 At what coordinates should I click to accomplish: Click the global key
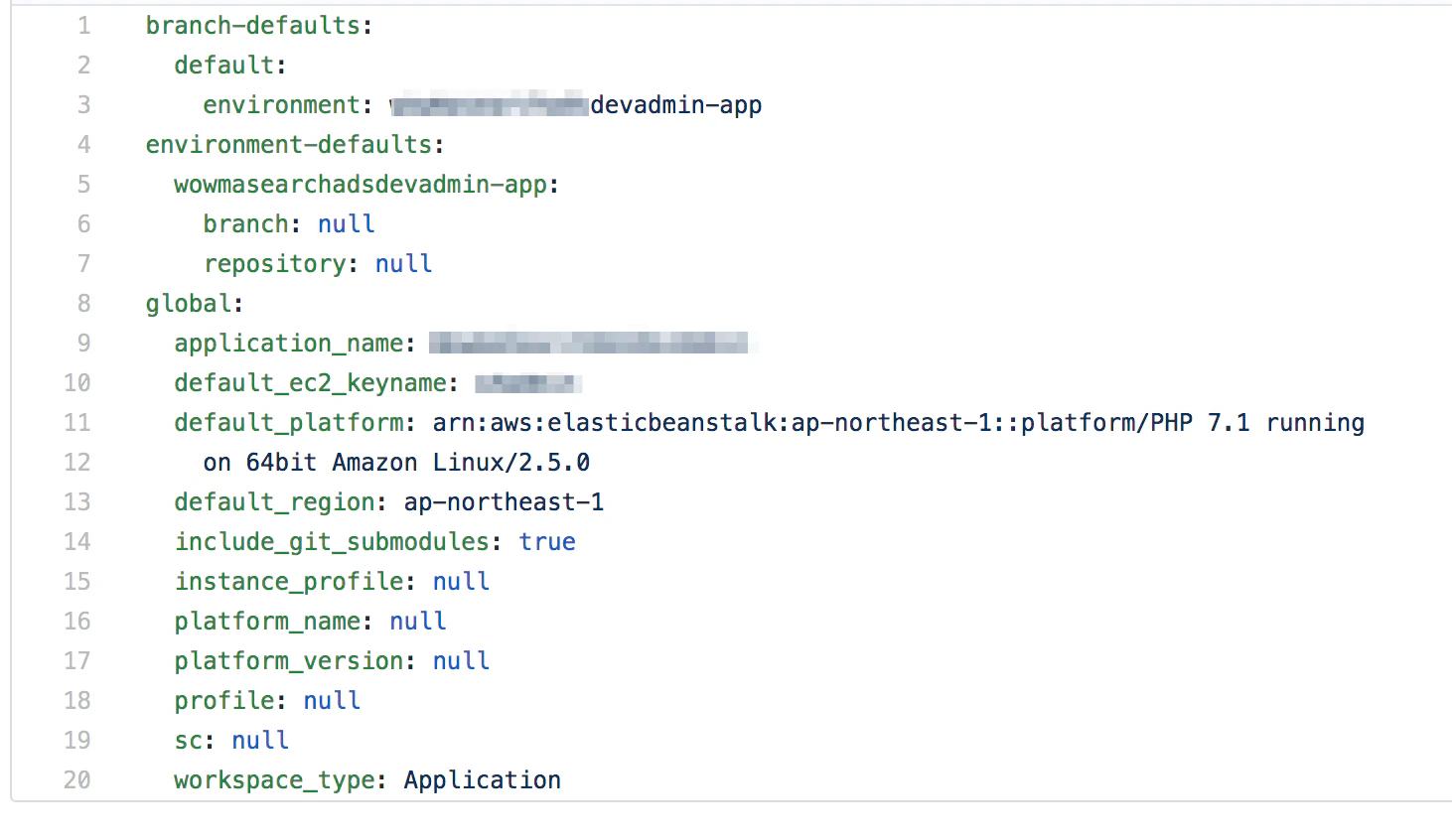pyautogui.click(x=189, y=304)
